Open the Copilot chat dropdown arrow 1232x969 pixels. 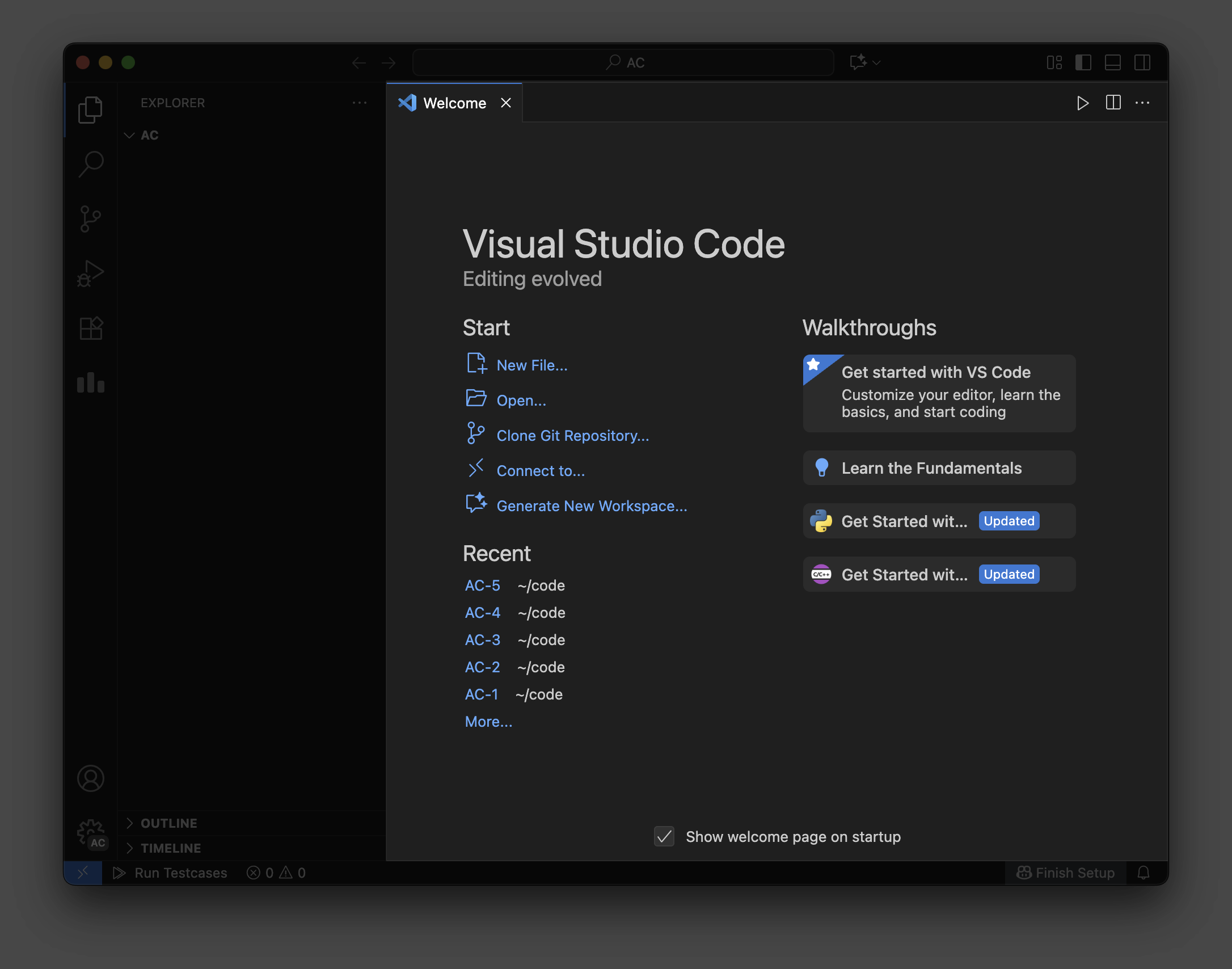pos(877,62)
